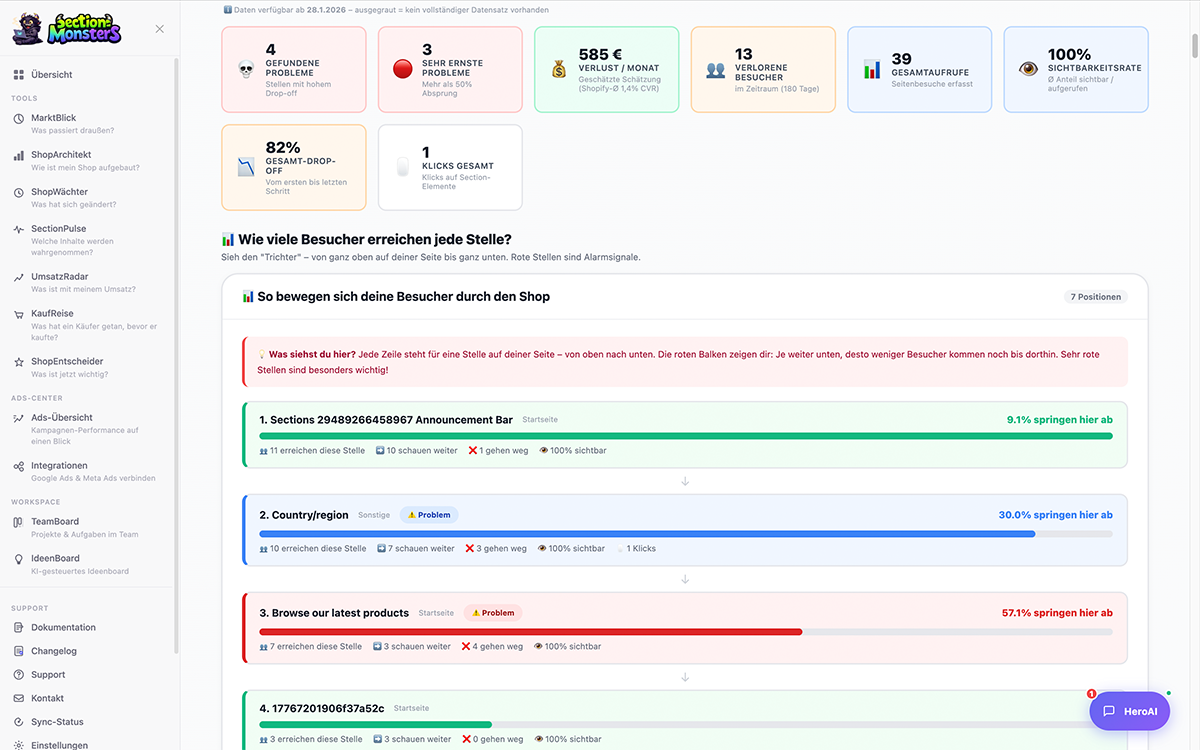Image resolution: width=1200 pixels, height=750 pixels.
Task: Click the '585 €' loss value
Action: 600,54
